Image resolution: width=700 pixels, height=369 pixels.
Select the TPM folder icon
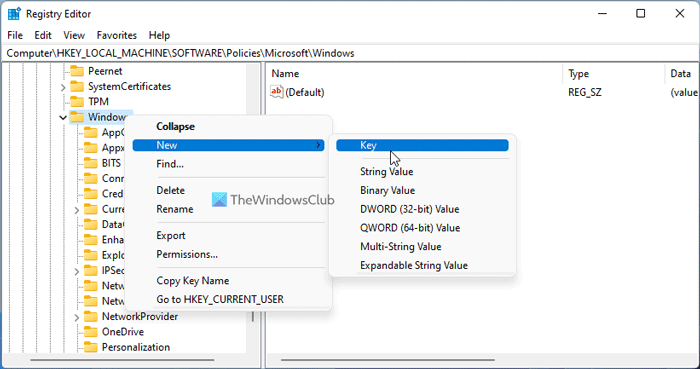click(x=77, y=101)
